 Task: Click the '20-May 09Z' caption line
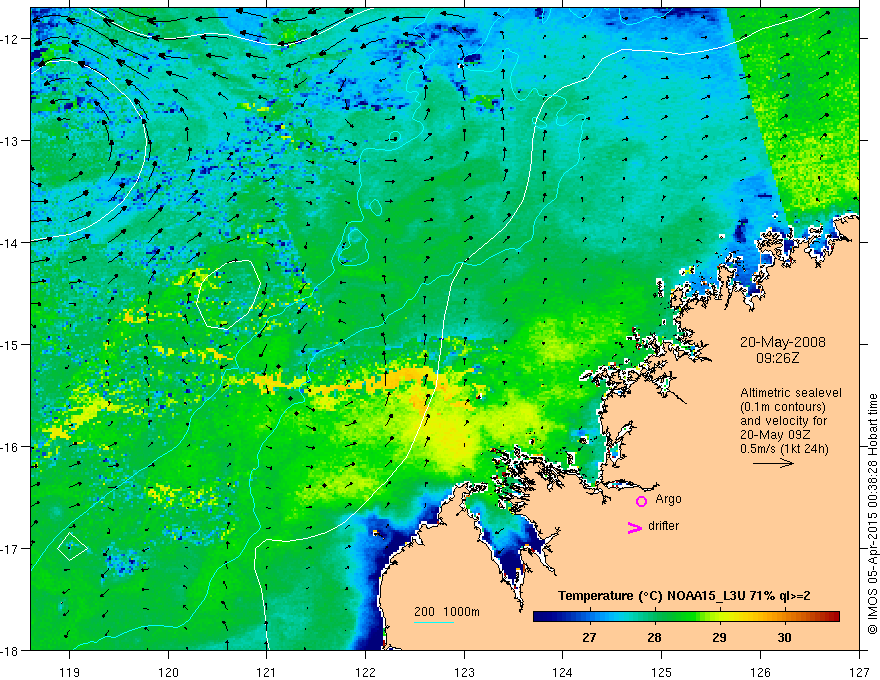tap(774, 435)
